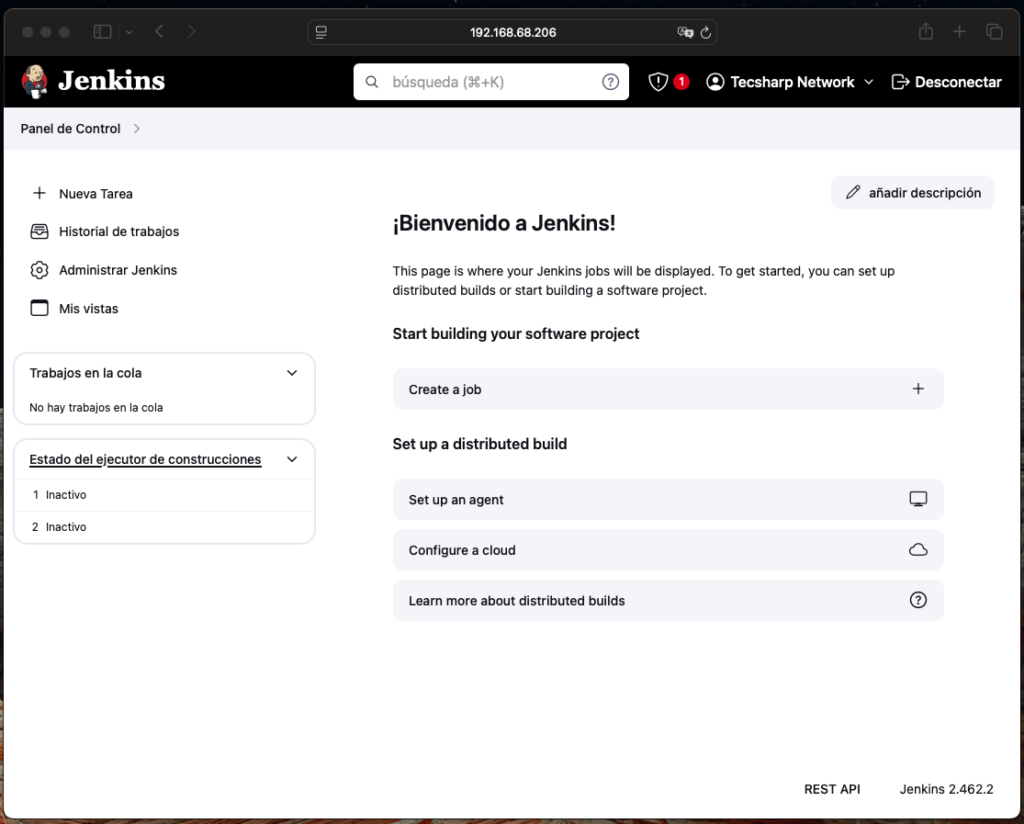Image resolution: width=1024 pixels, height=824 pixels.
Task: Open the Tecsharp Network user page
Action: pos(792,82)
